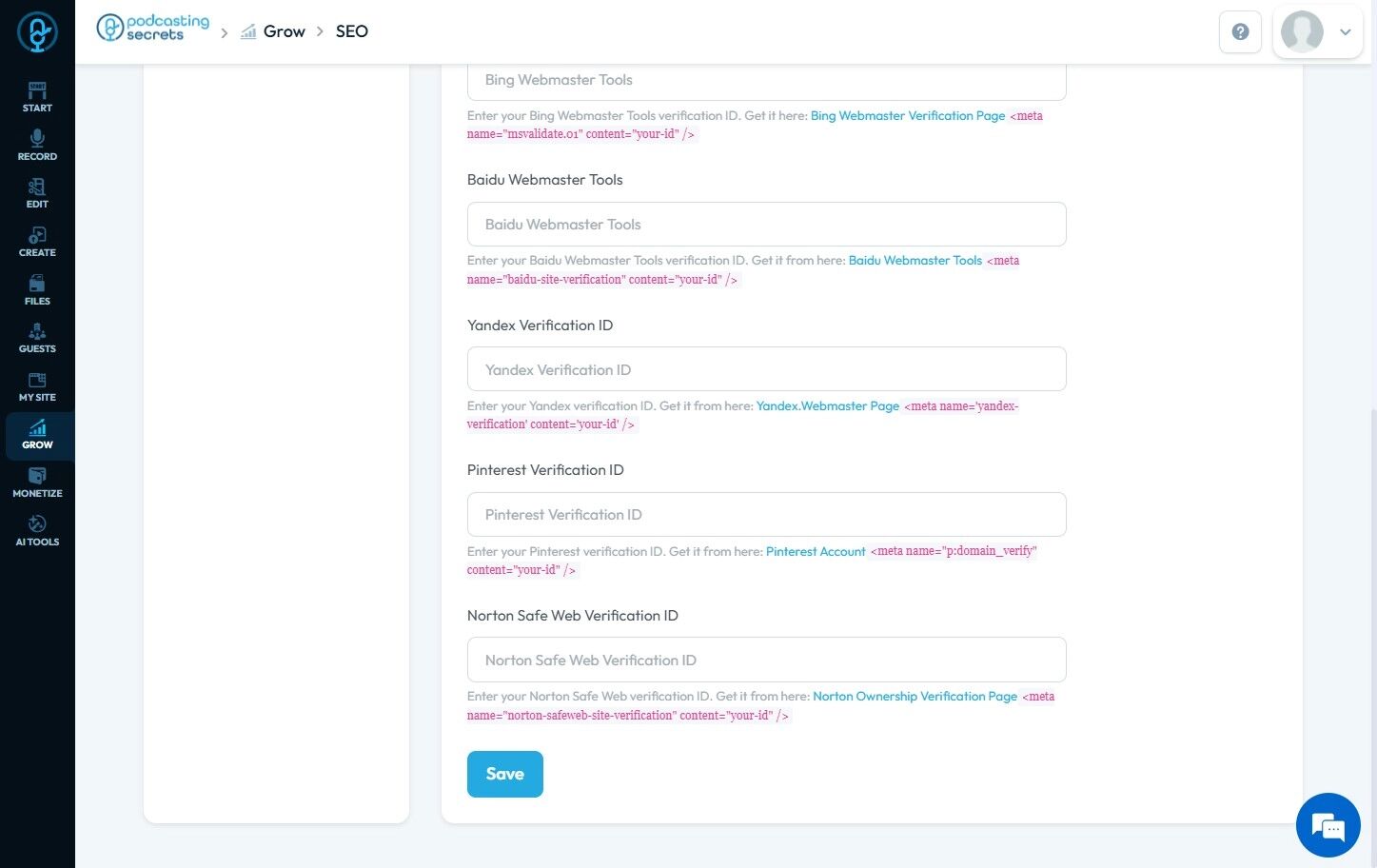The width and height of the screenshot is (1377, 868).
Task: Open the Pinterest Account link
Action: point(816,551)
